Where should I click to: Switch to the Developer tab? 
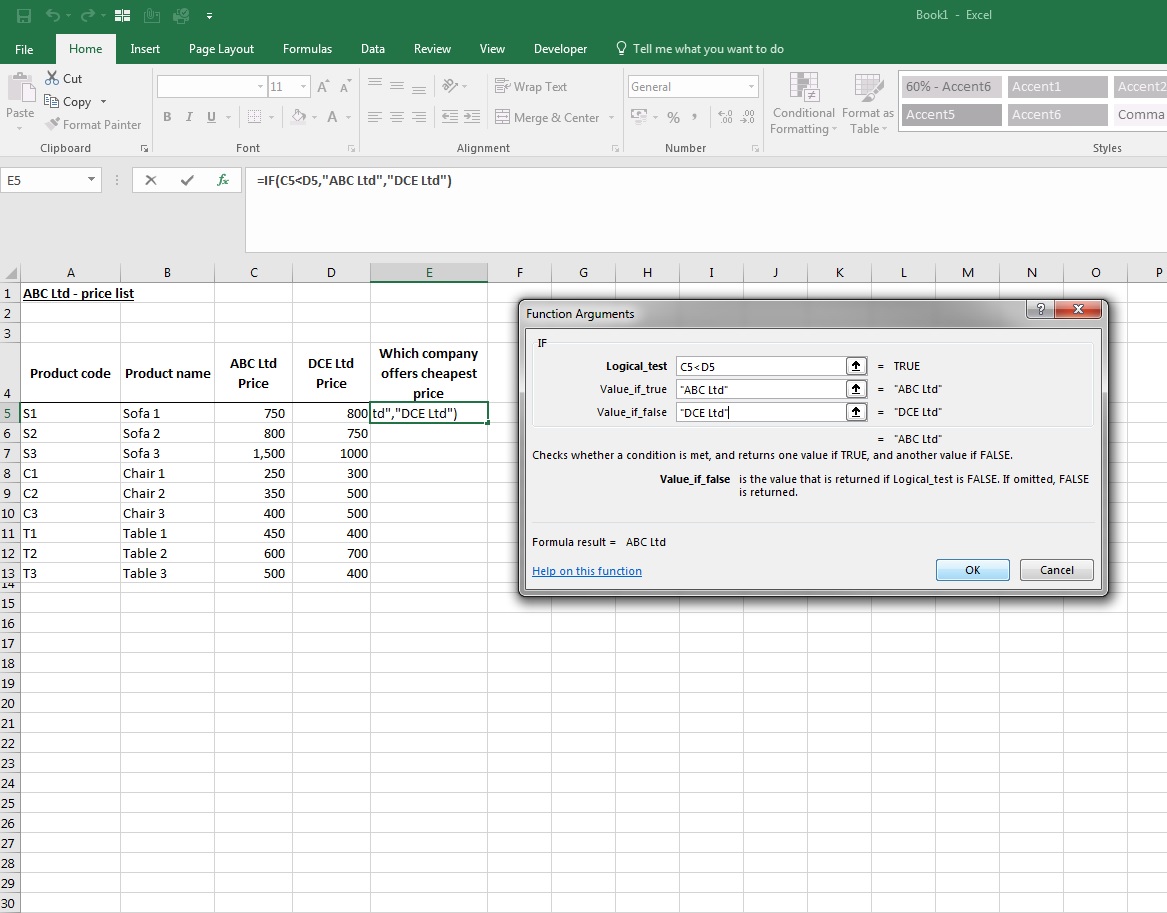pyautogui.click(x=560, y=49)
